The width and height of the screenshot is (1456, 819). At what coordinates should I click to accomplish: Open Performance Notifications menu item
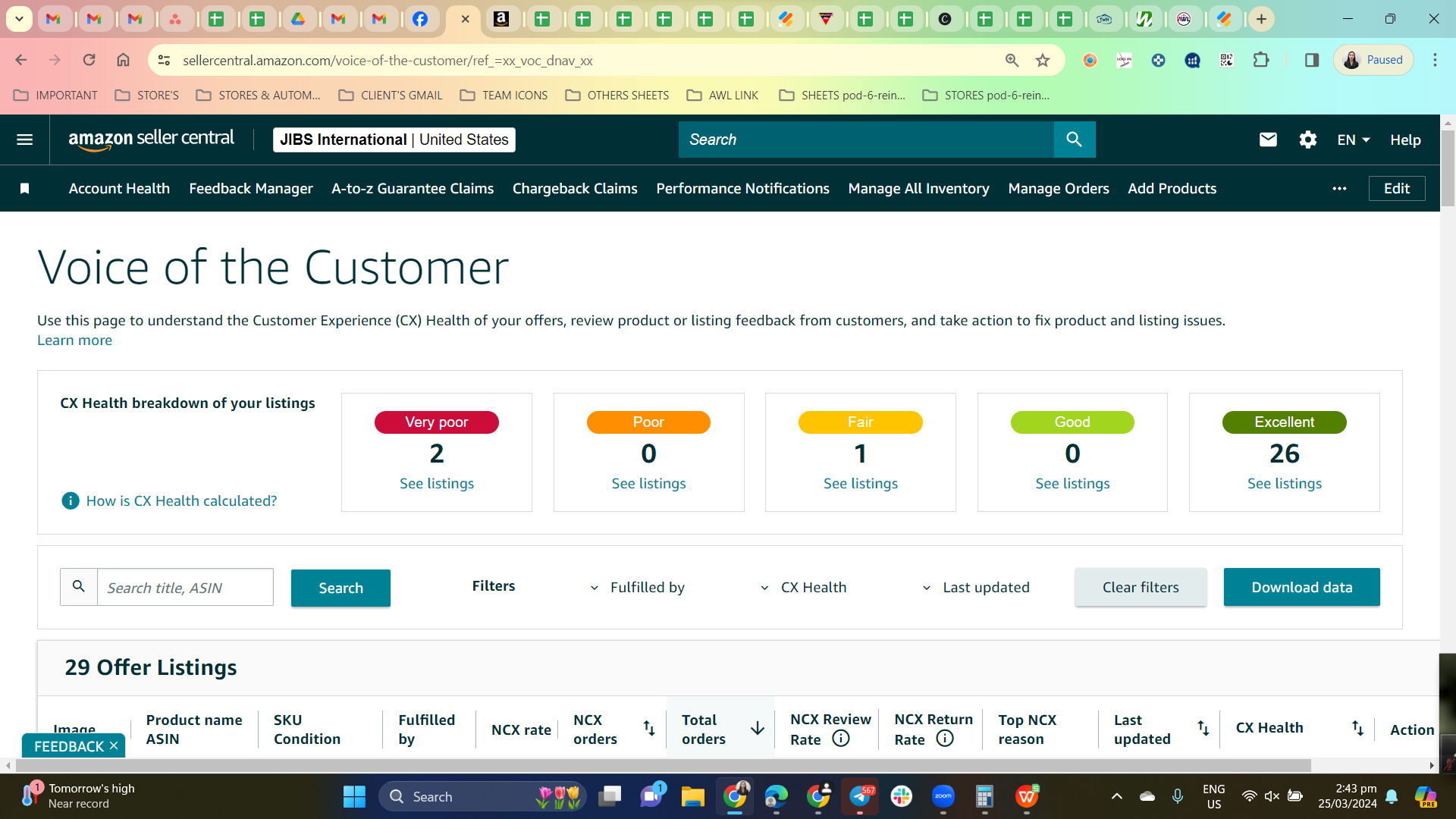(x=742, y=189)
